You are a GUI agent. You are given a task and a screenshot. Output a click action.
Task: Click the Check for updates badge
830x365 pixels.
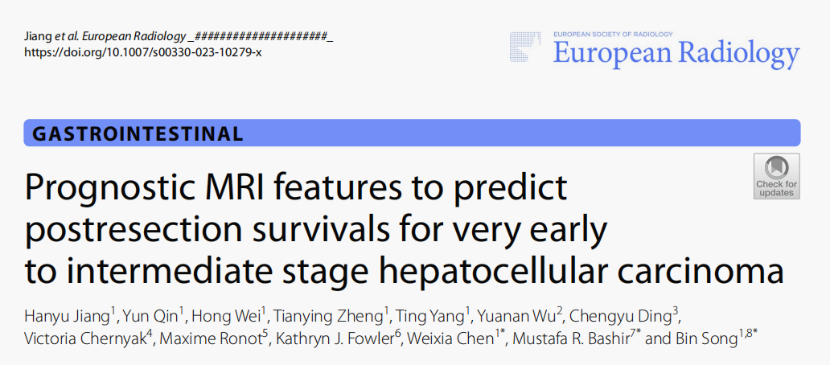(x=777, y=176)
